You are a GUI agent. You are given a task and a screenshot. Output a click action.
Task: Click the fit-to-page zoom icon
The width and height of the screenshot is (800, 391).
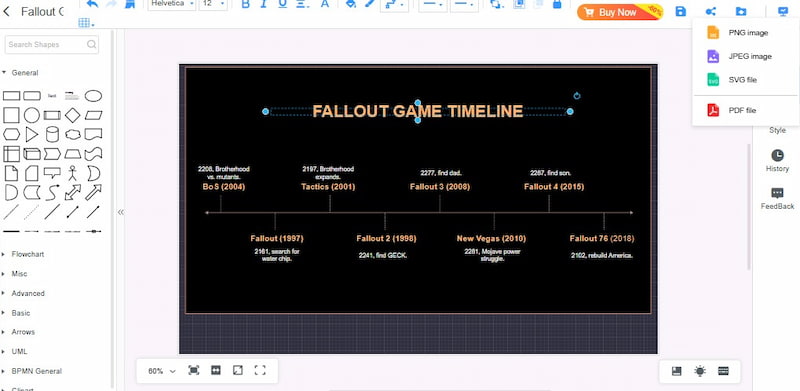click(x=193, y=371)
